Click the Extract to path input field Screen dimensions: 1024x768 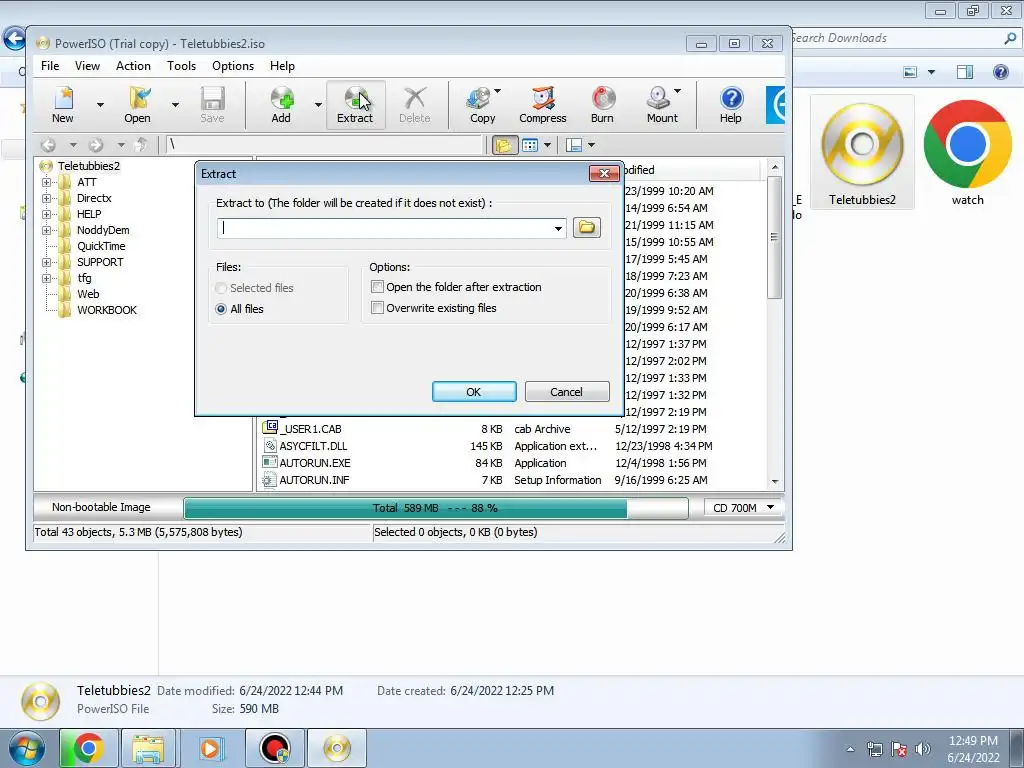pyautogui.click(x=387, y=228)
